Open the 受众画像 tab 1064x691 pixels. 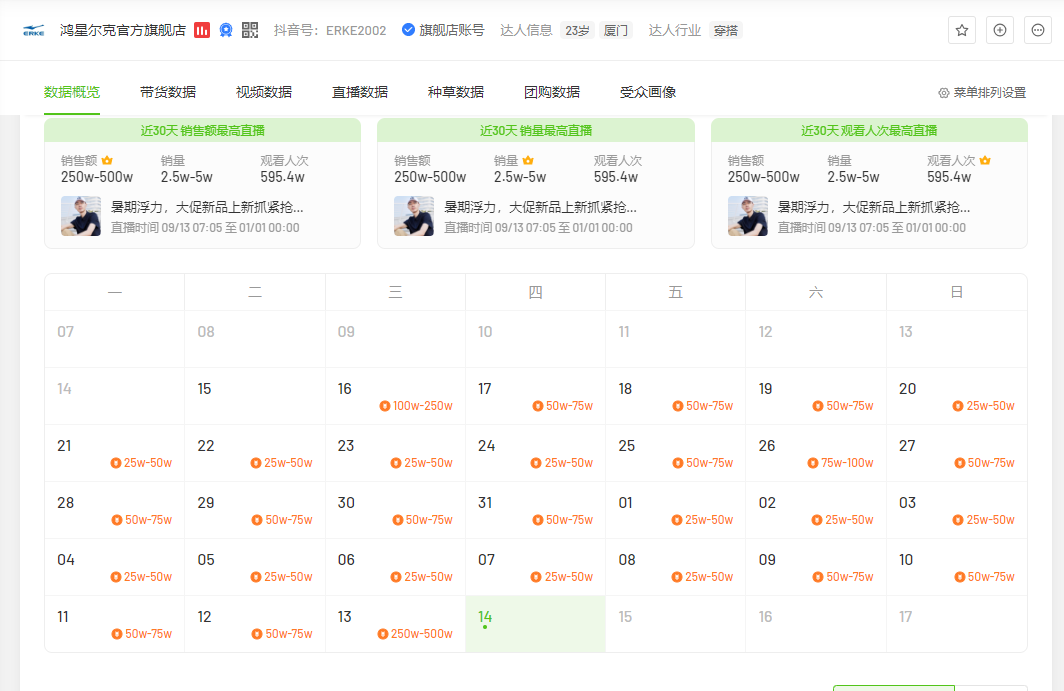(647, 92)
